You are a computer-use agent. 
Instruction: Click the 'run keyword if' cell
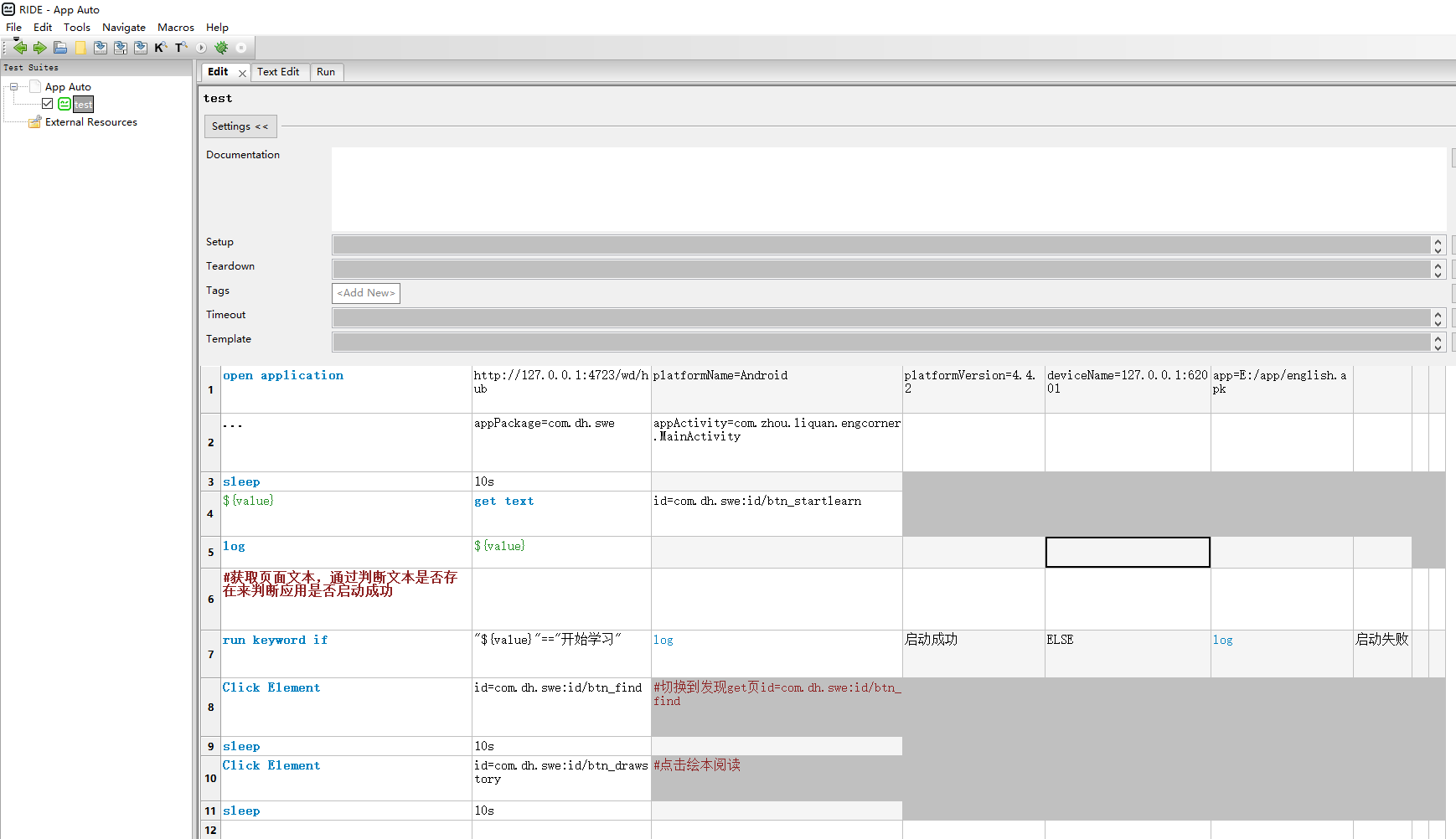coord(346,654)
